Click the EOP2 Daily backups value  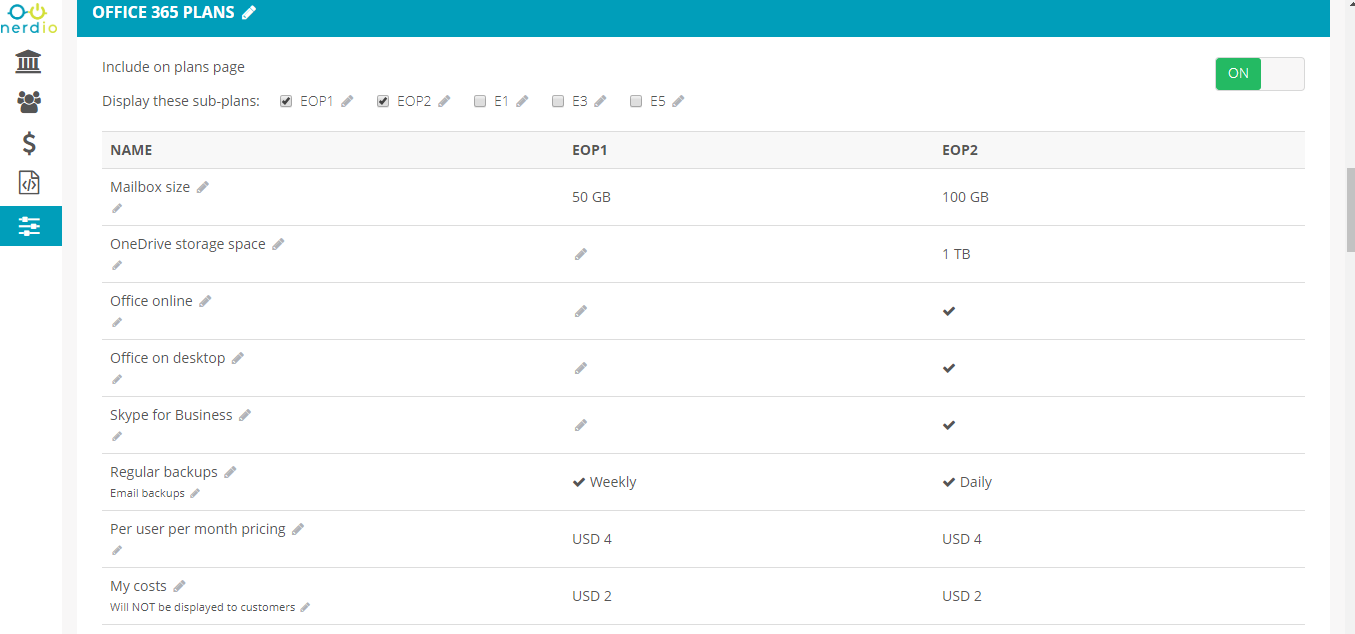[967, 482]
